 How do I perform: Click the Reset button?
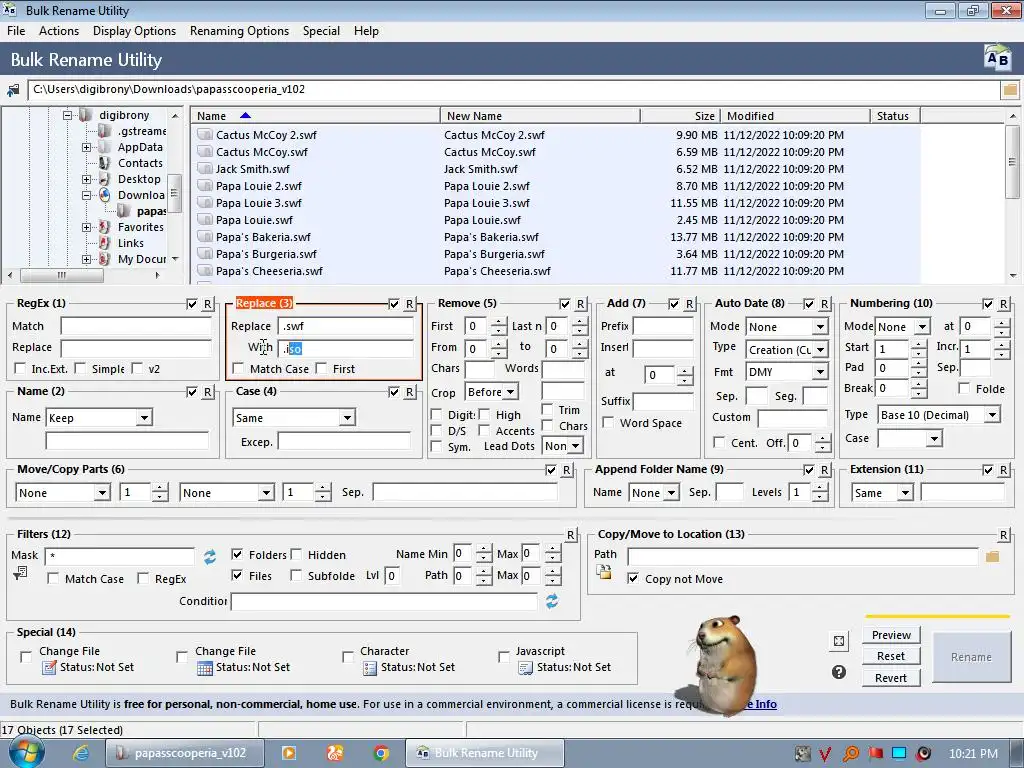coord(891,656)
